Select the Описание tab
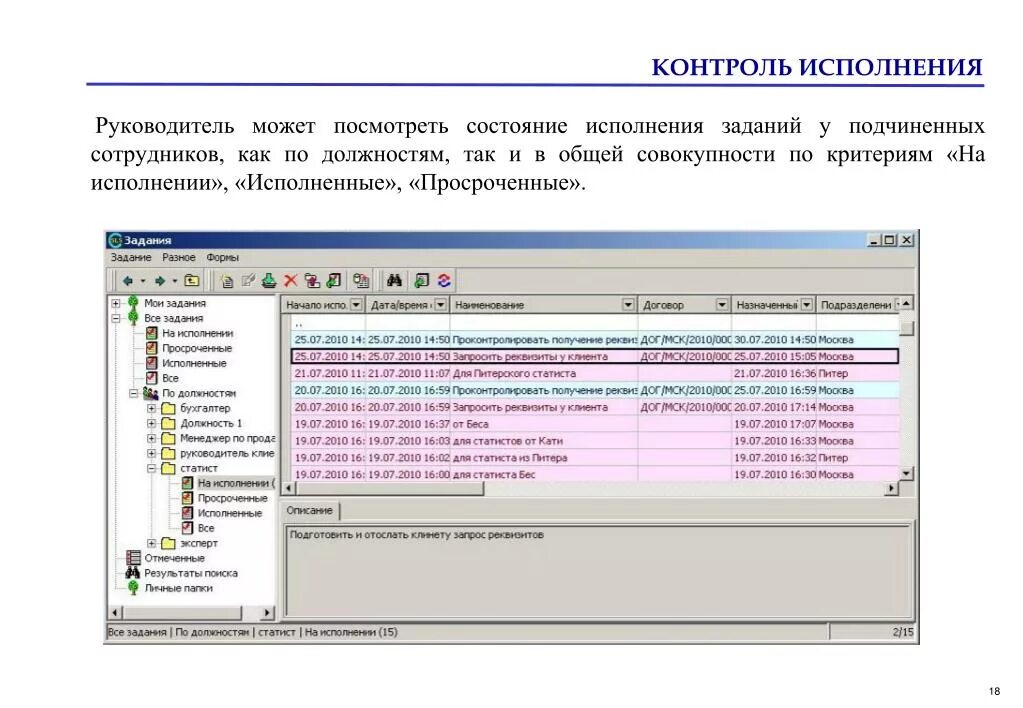The image size is (1023, 708). tap(310, 510)
